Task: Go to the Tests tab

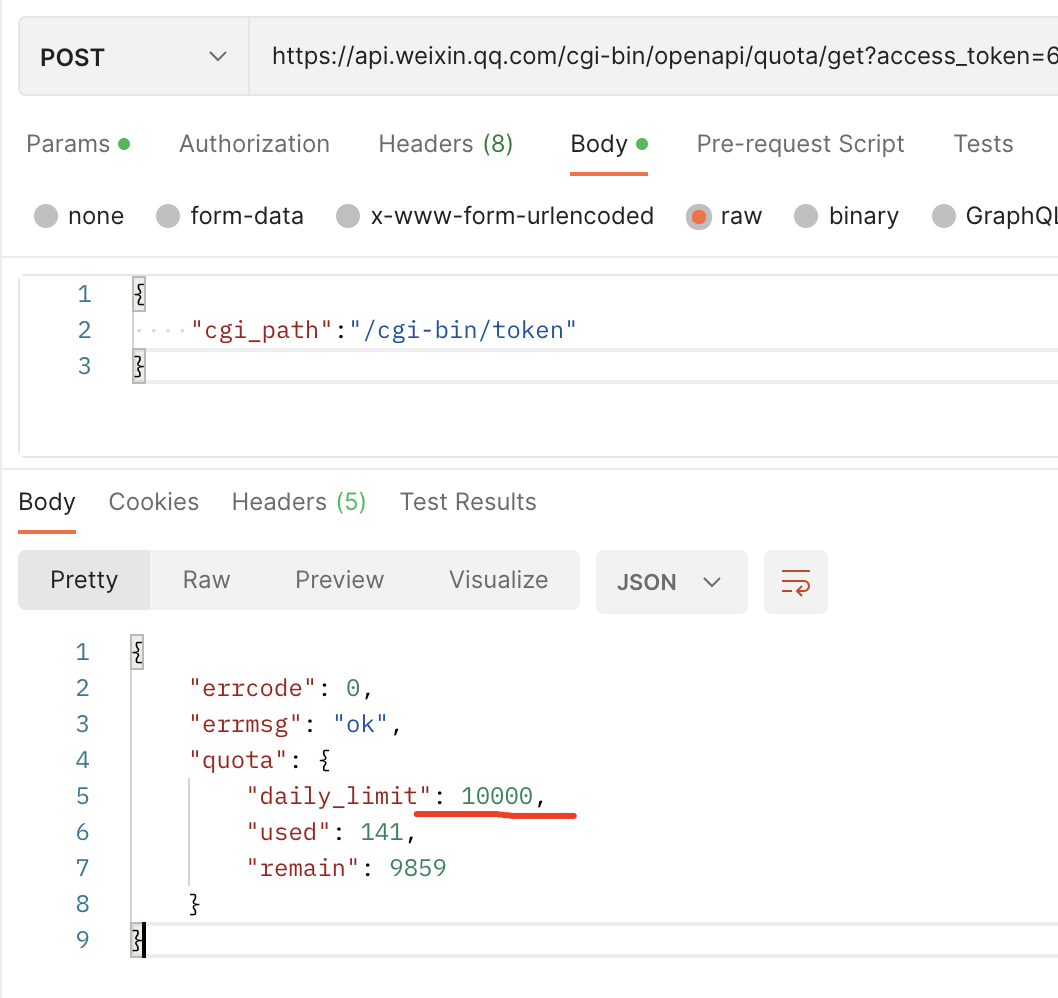Action: coord(983,144)
